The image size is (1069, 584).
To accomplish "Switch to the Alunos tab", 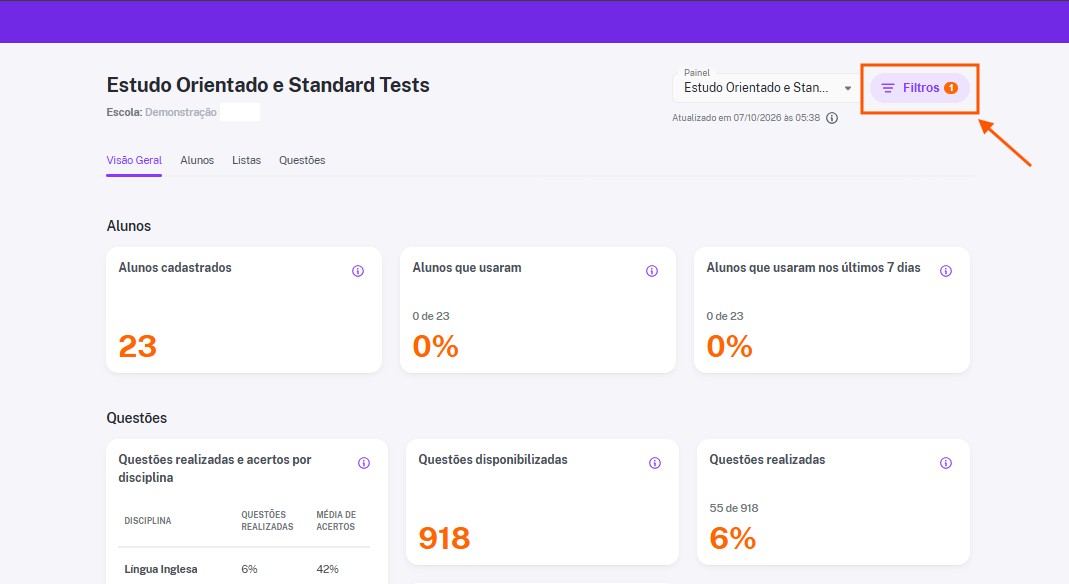I will point(197,161).
